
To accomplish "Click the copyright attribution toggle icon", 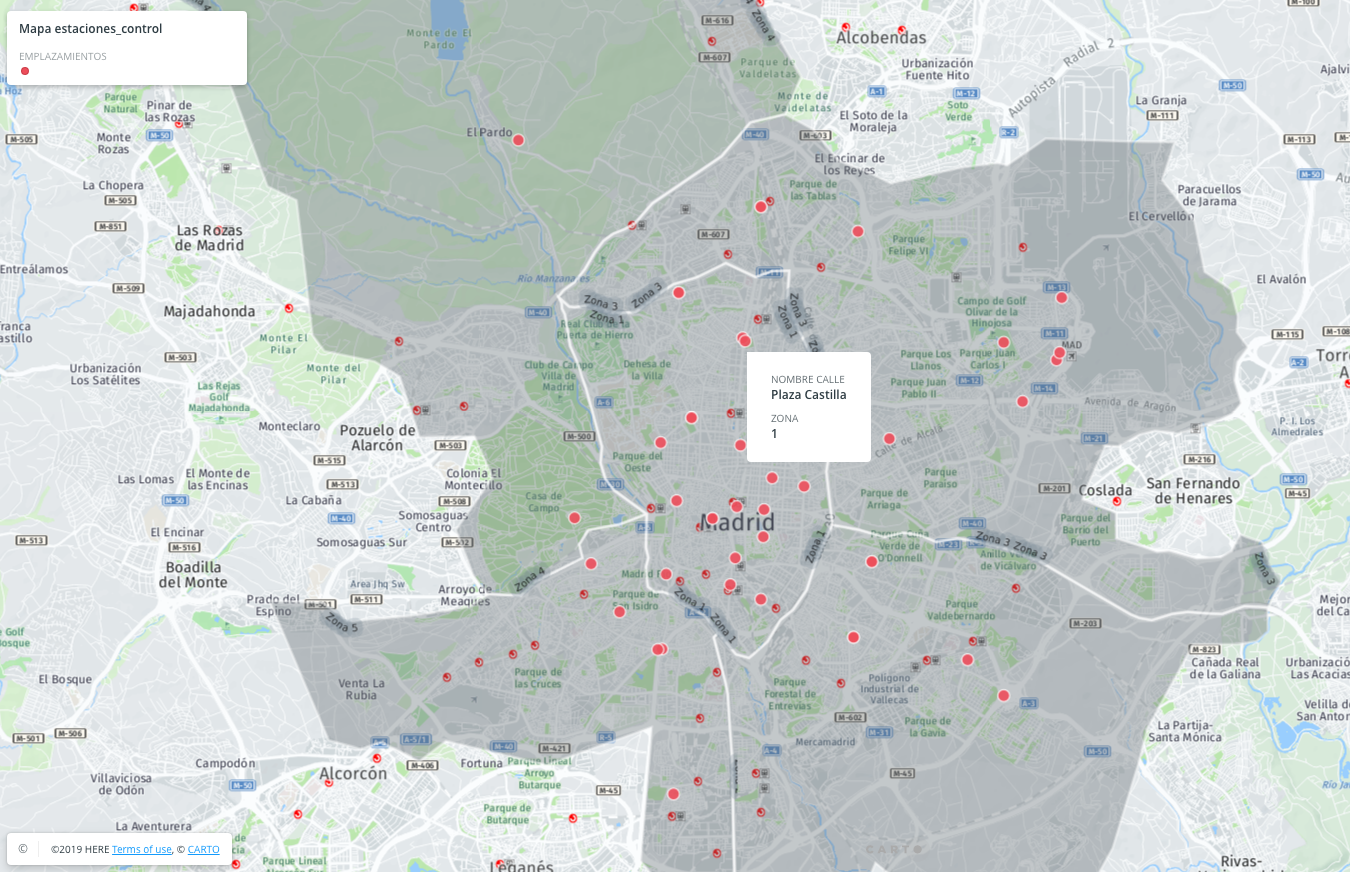I will coord(23,849).
